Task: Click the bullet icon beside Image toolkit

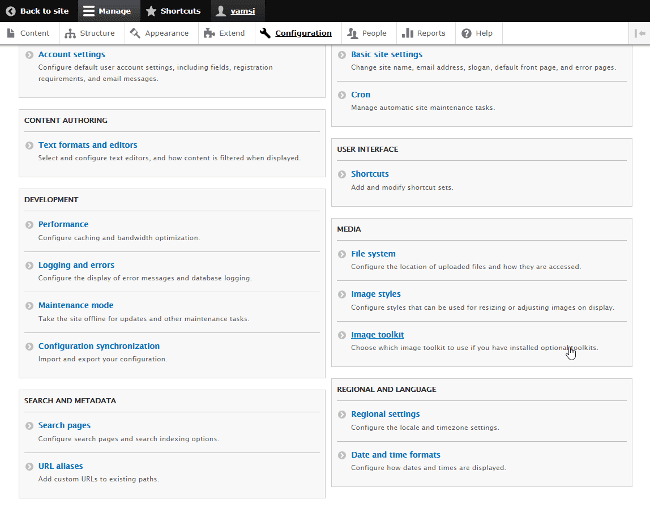Action: pos(342,335)
